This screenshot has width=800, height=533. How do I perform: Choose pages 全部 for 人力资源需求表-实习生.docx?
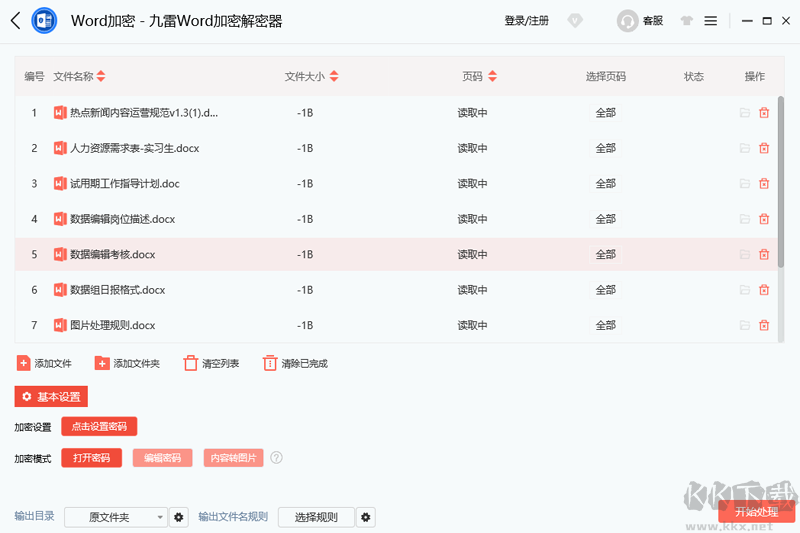(606, 148)
